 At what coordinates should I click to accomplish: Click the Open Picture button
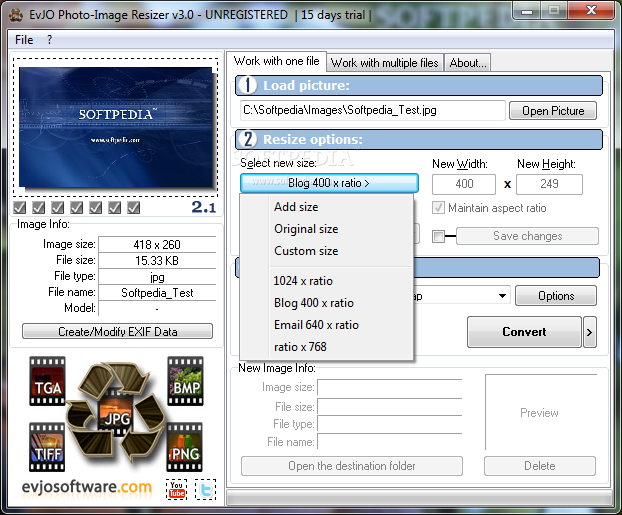553,111
